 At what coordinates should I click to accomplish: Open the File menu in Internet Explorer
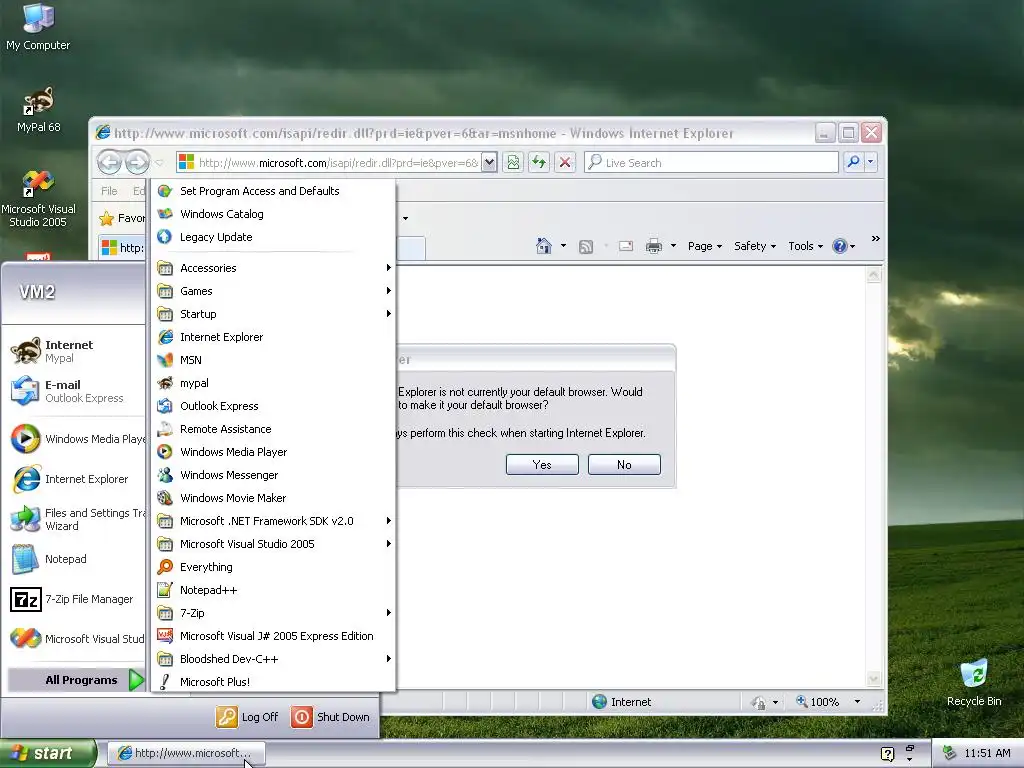[x=109, y=191]
